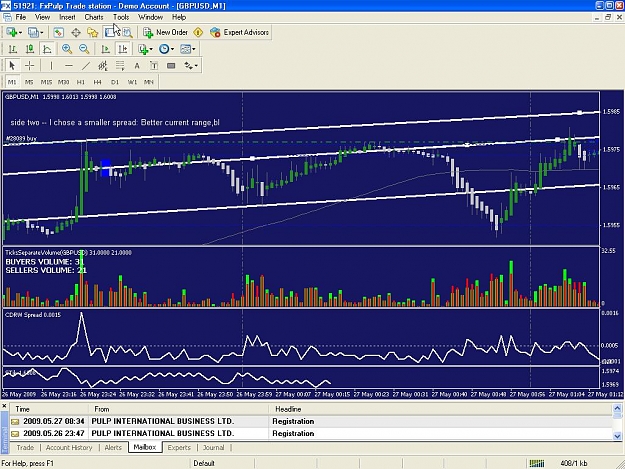
Task: Open the Periods clock icon
Action: coord(164,49)
